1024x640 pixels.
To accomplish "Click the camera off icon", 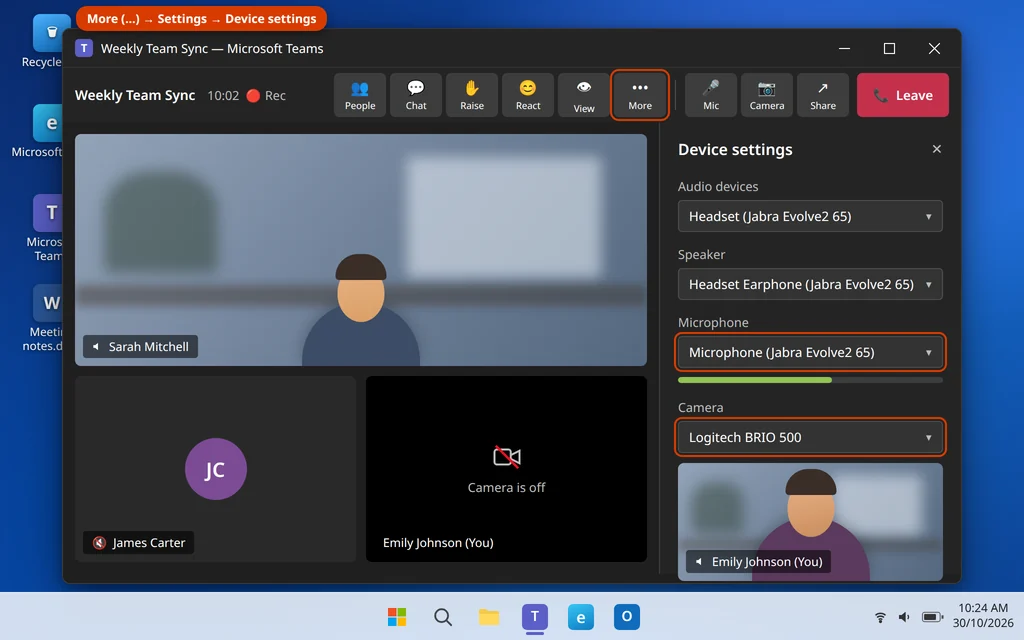I will 506,456.
